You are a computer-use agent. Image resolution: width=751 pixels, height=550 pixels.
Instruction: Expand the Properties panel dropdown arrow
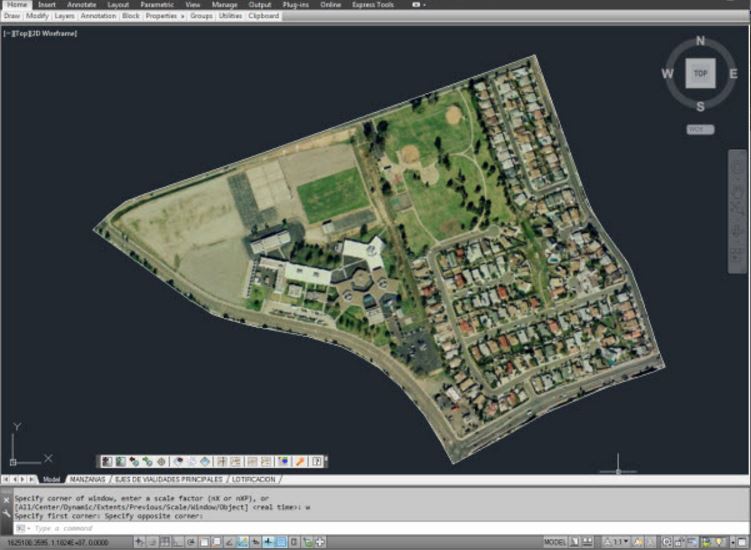tap(183, 16)
